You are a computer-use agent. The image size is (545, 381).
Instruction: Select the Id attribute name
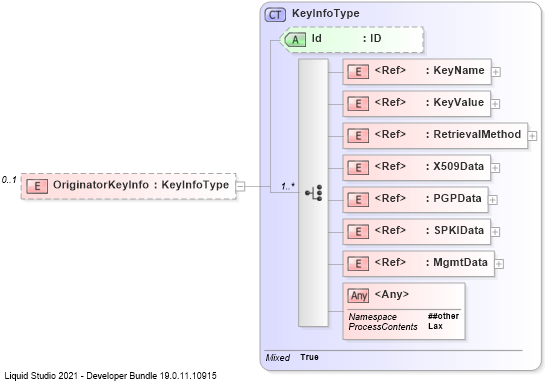pyautogui.click(x=316, y=38)
